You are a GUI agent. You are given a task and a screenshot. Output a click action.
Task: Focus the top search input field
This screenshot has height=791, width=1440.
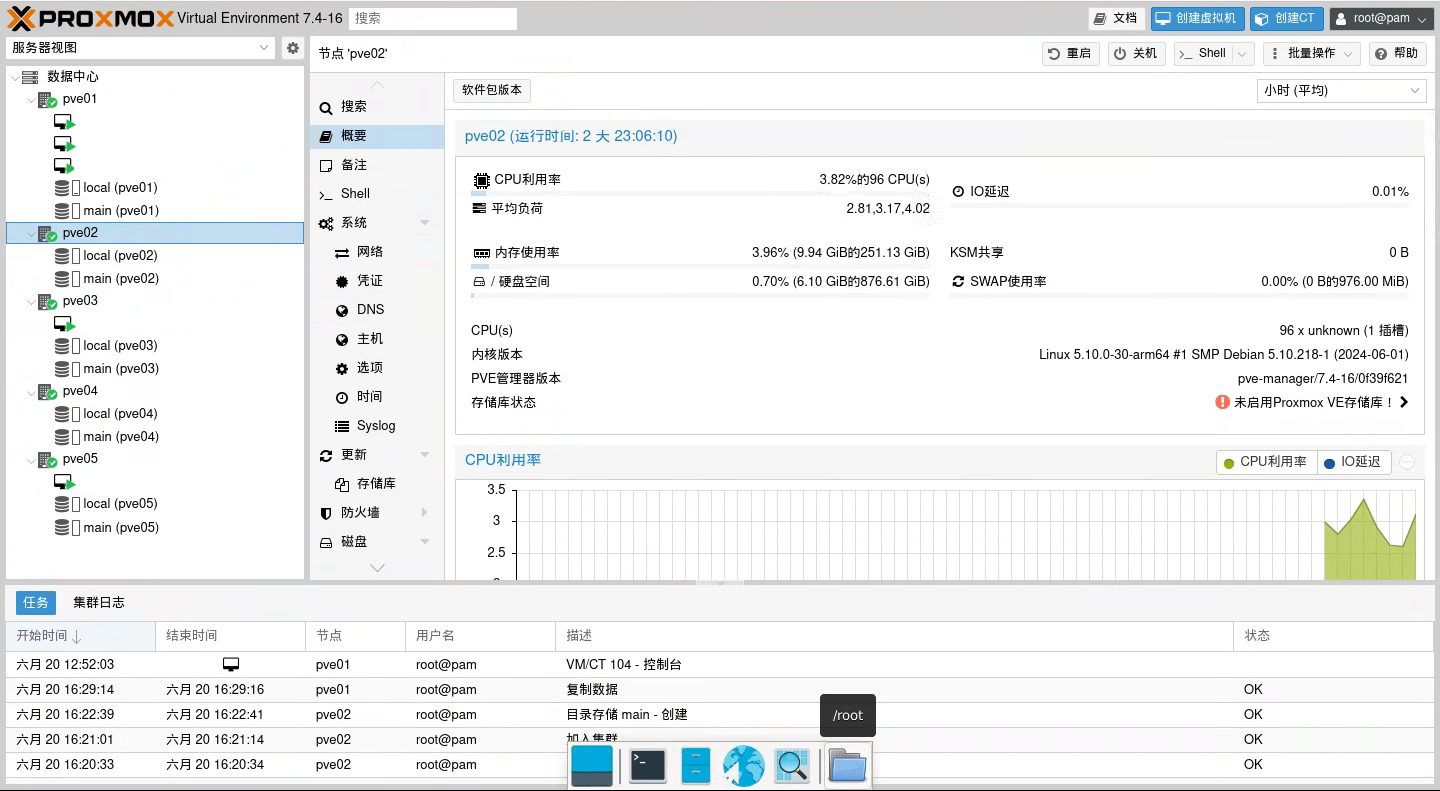(433, 18)
